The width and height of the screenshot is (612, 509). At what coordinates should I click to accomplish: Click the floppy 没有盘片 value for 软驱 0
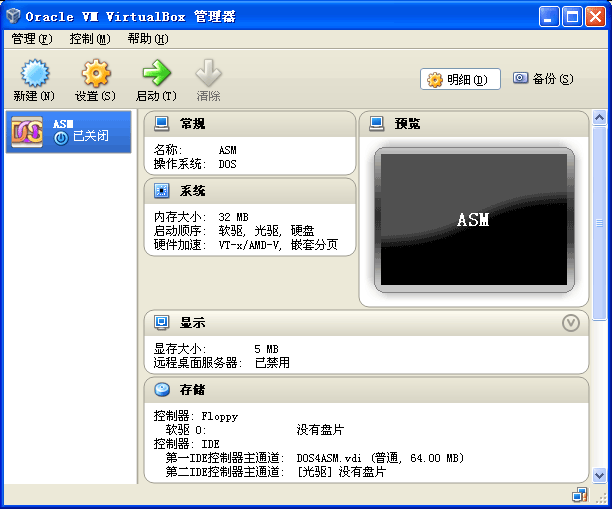point(320,430)
